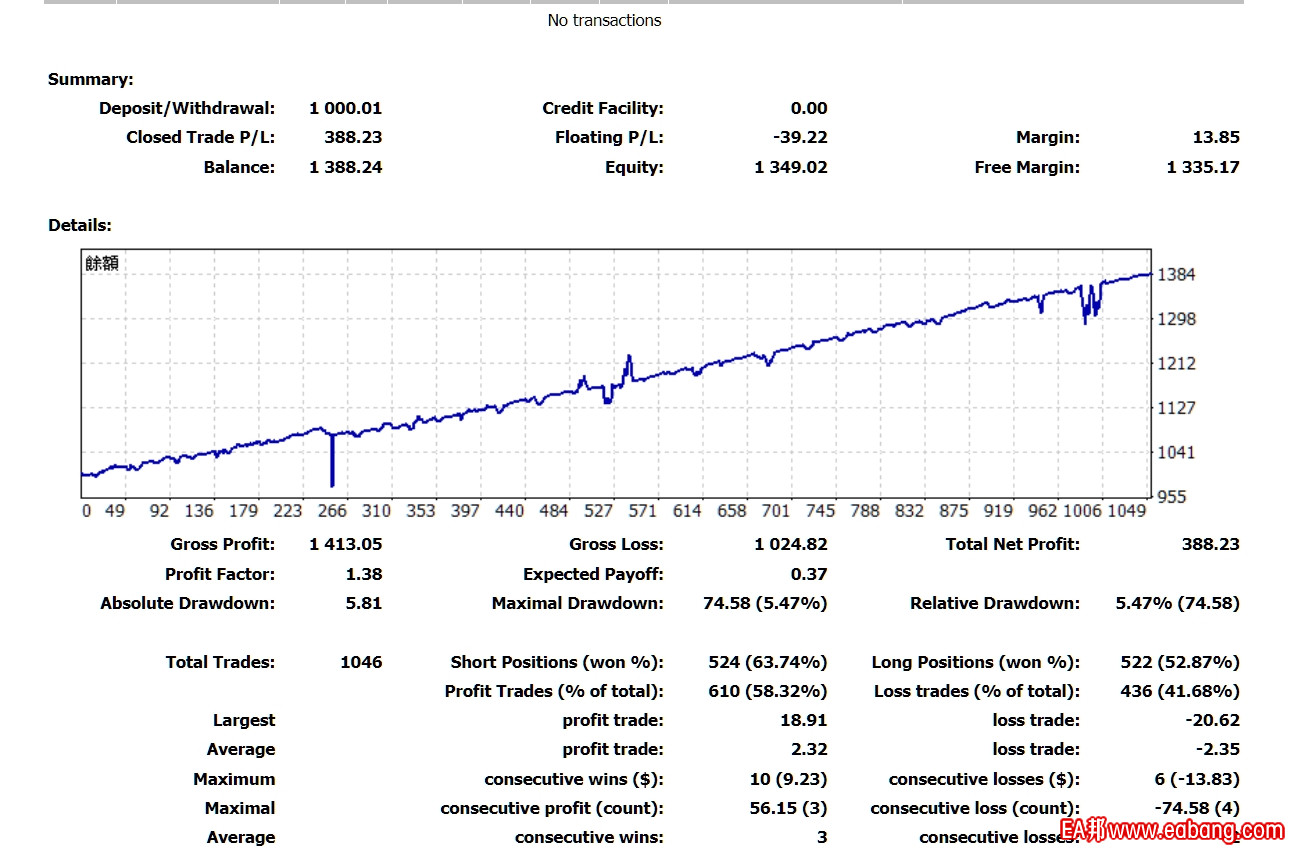
Task: Select the Total Trades value 1046
Action: 361,662
